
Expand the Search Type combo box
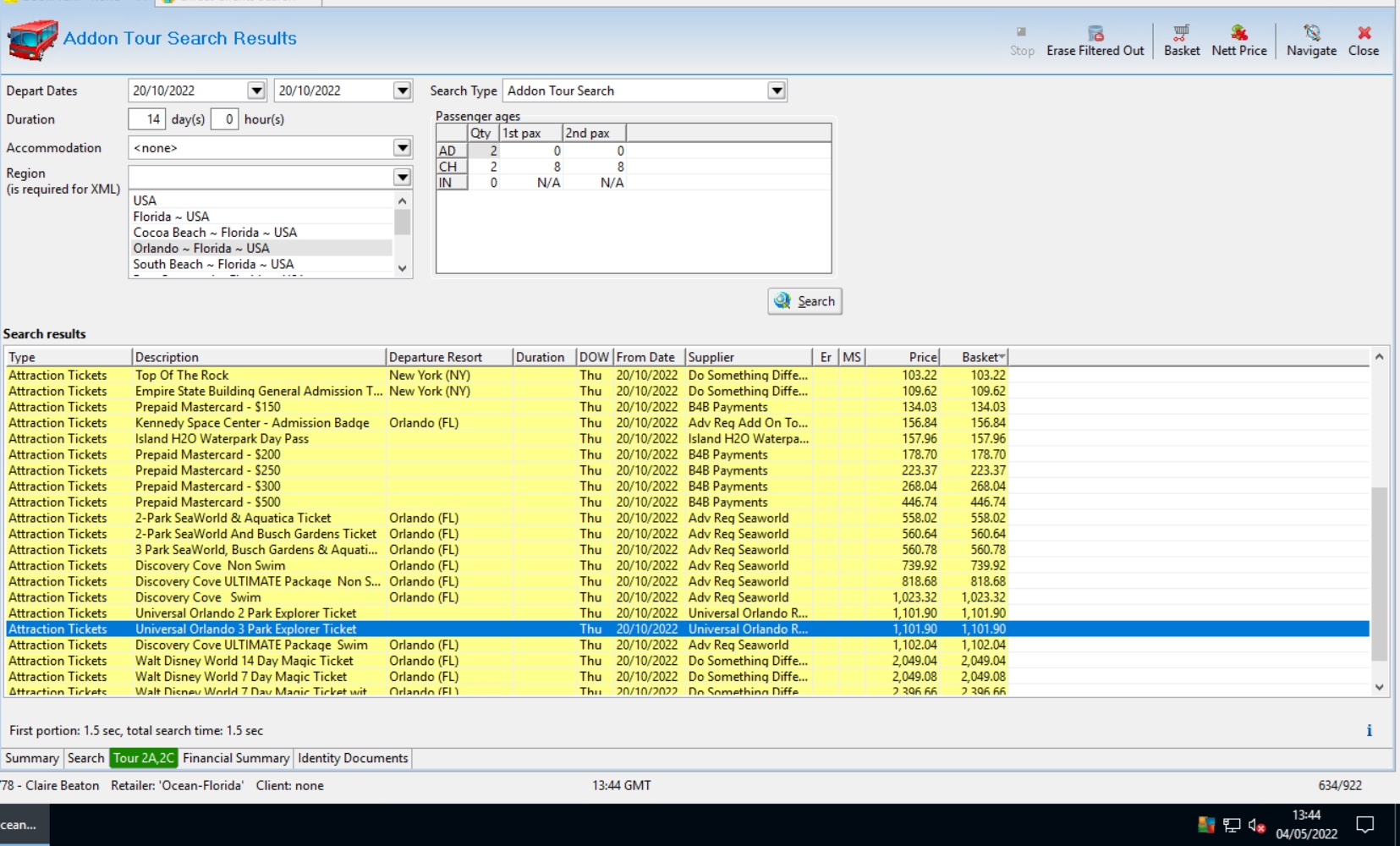776,91
